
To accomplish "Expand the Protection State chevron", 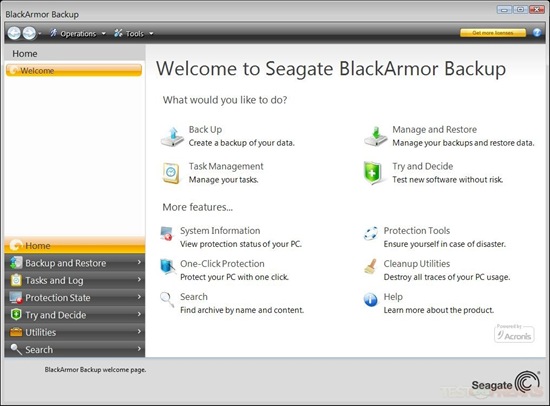I will tap(139, 297).
